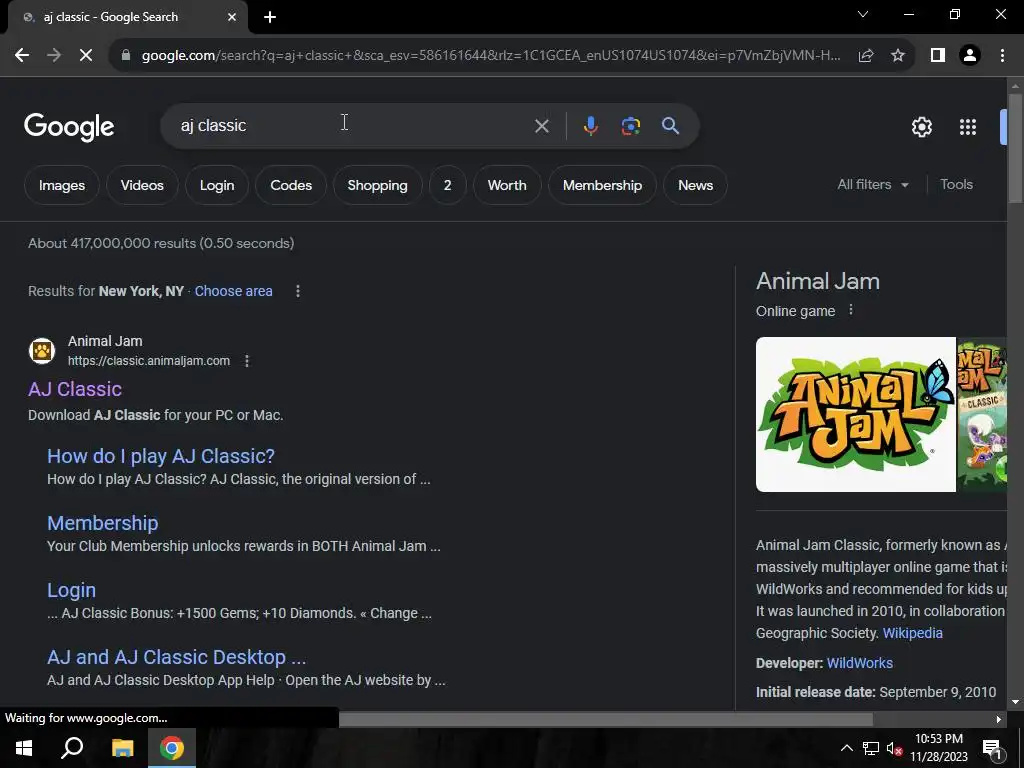Open the taskbar clock and date
Image resolution: width=1024 pixels, height=768 pixels.
938,748
